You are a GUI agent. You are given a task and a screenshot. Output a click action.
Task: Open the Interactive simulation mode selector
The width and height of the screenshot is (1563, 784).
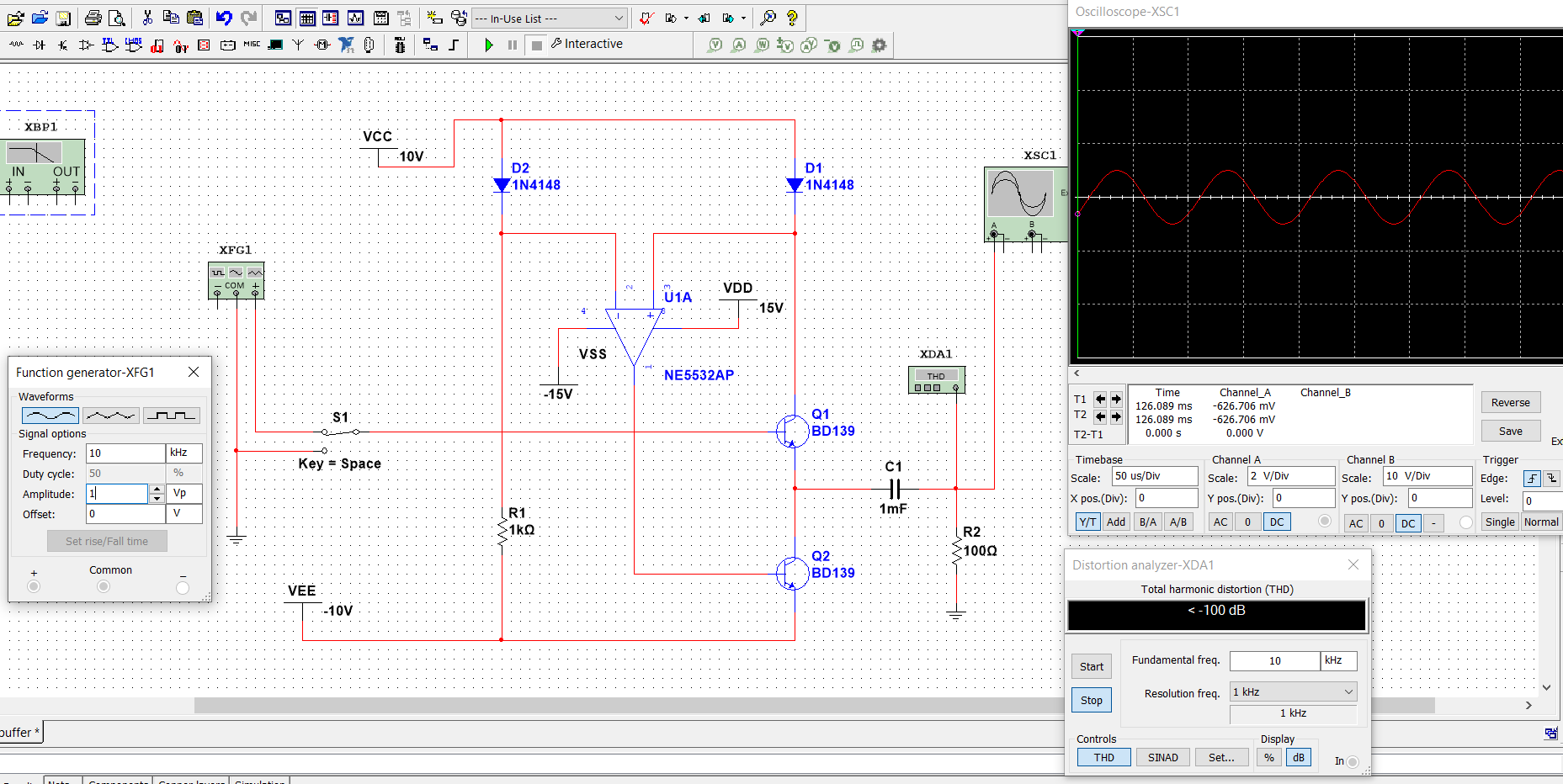click(587, 44)
